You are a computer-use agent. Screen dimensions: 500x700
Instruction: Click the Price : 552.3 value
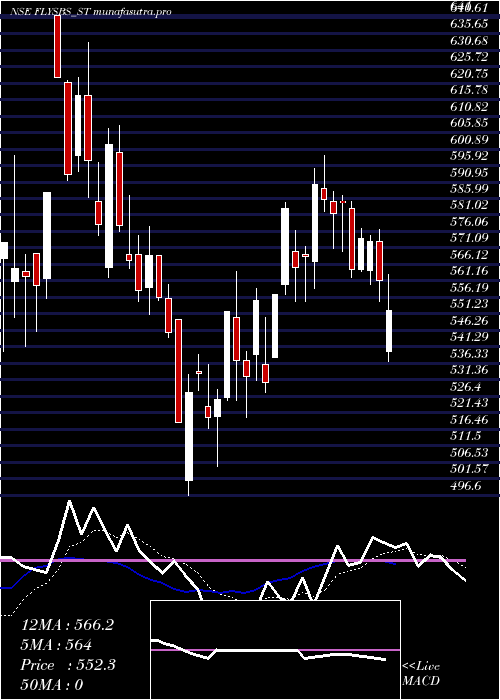[68, 665]
